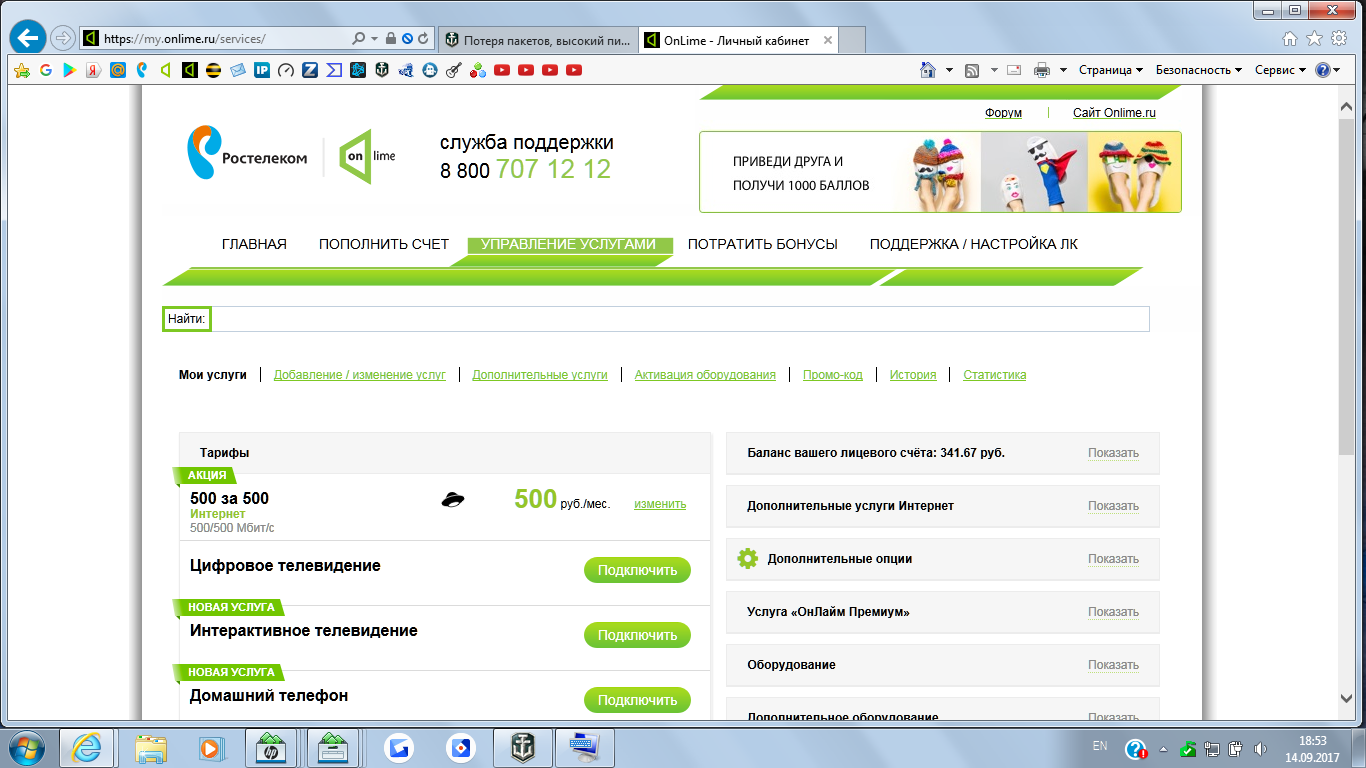Expand the Print options dropdown arrow
Image resolution: width=1366 pixels, height=768 pixels.
click(x=1063, y=70)
